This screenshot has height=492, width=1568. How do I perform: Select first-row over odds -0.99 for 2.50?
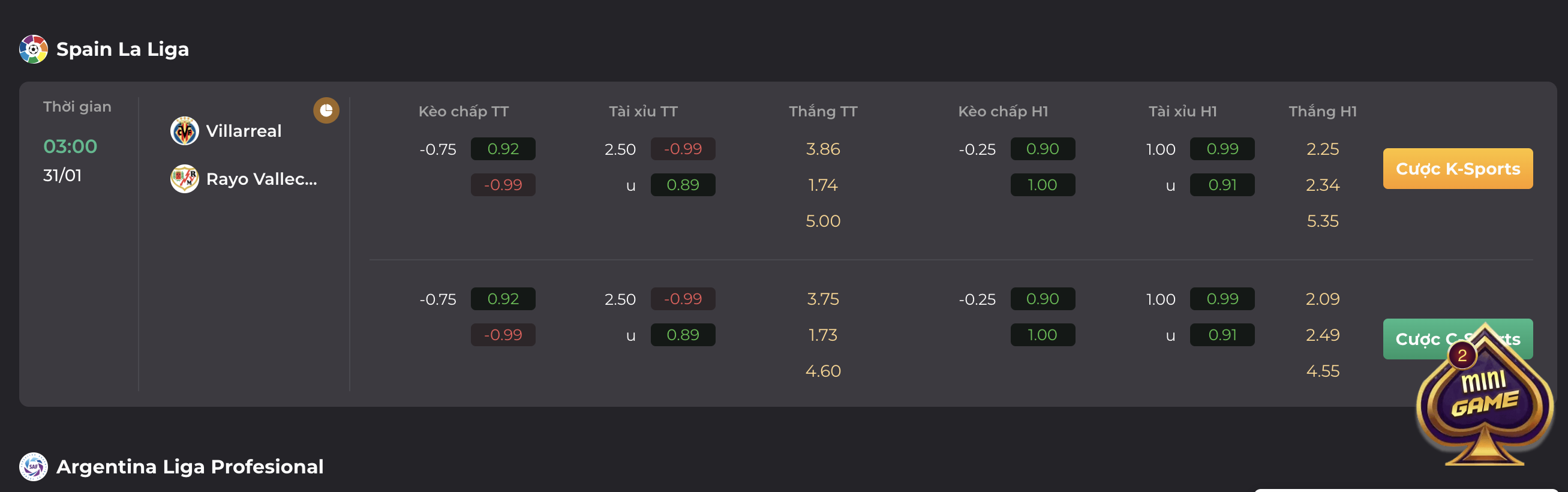pyautogui.click(x=683, y=149)
